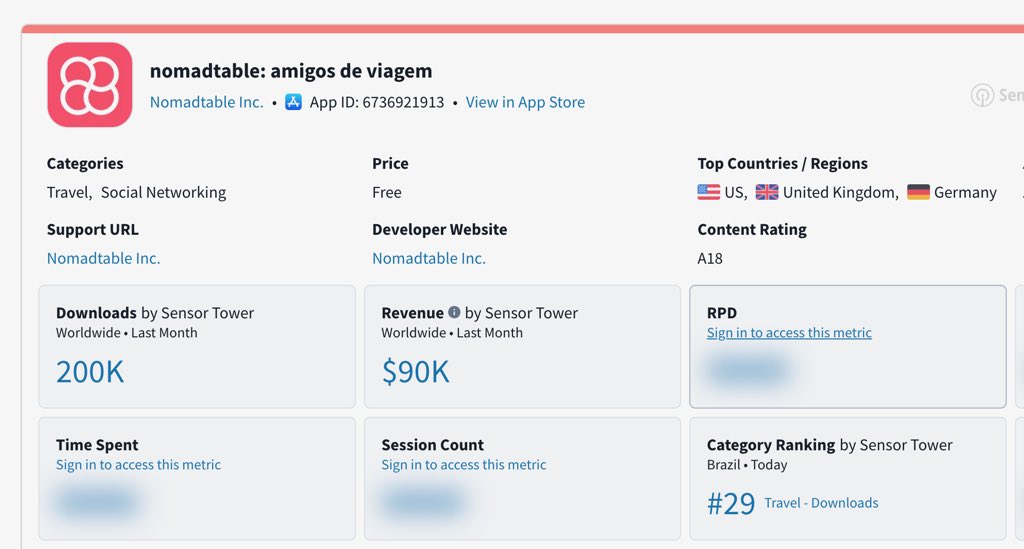Click the US flag icon
Image resolution: width=1024 pixels, height=549 pixels.
pyautogui.click(x=709, y=192)
